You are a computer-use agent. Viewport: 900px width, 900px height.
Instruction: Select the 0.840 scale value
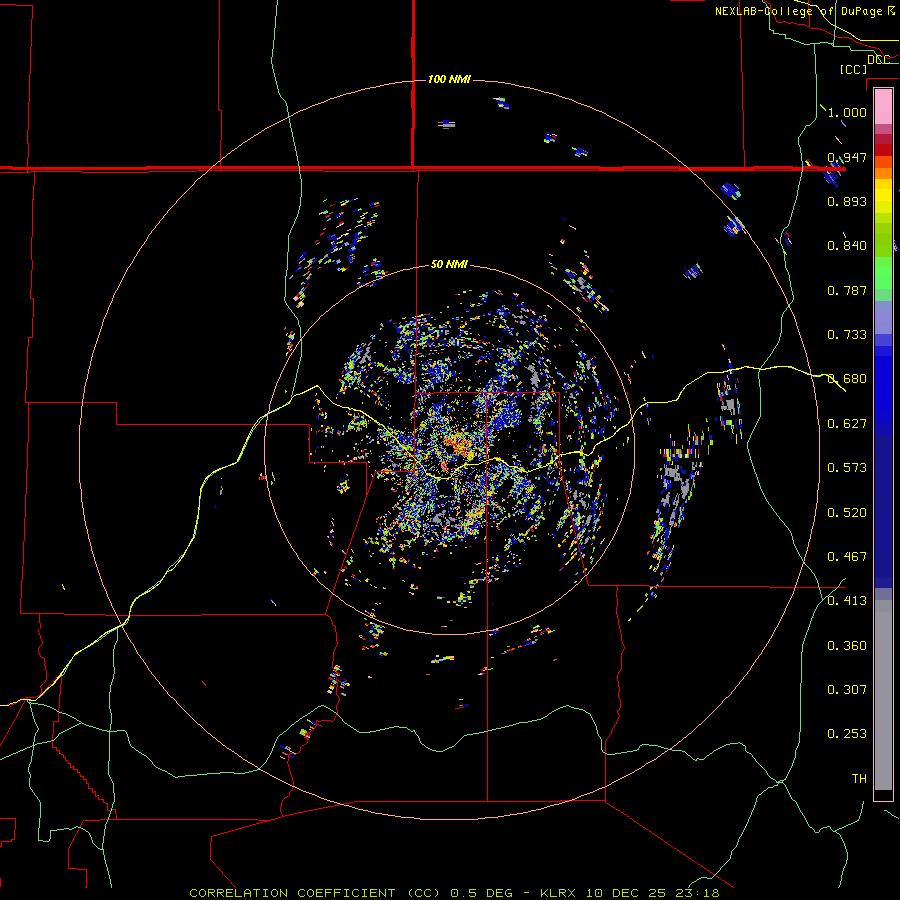847,246
